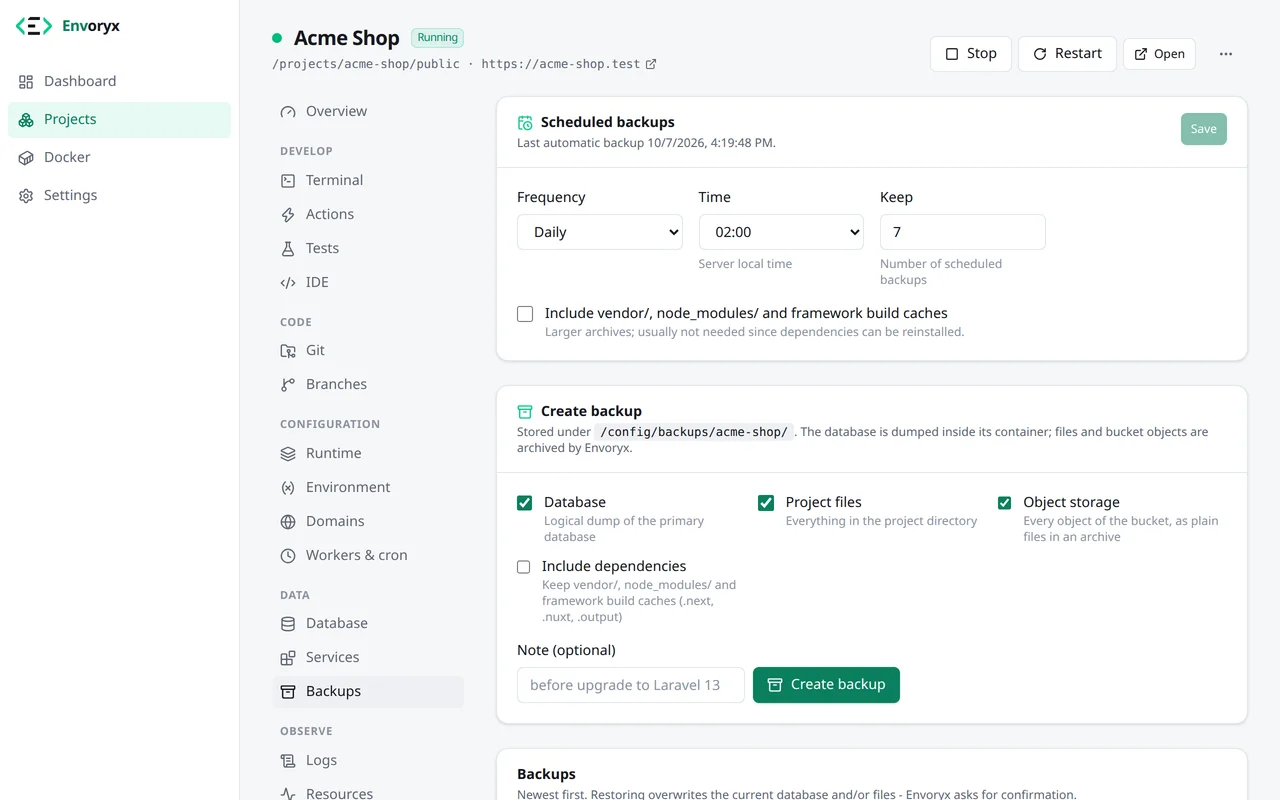The height and width of the screenshot is (800, 1280).
Task: Click the IDE code brackets icon
Action: (288, 282)
